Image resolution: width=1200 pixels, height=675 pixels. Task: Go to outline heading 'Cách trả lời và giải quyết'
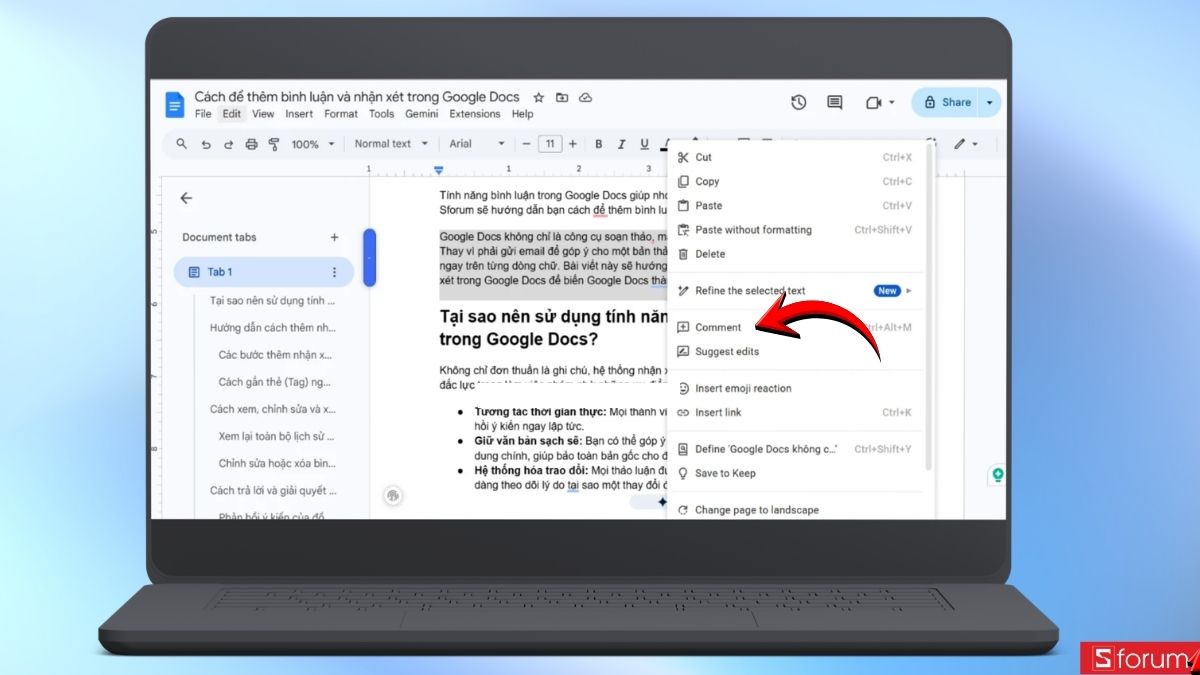tap(273, 491)
